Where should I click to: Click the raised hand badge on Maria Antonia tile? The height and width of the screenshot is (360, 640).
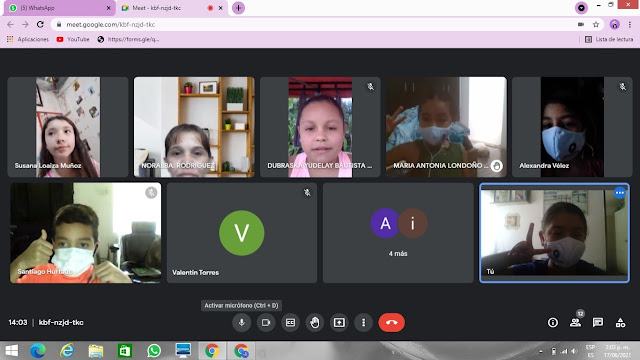(496, 166)
